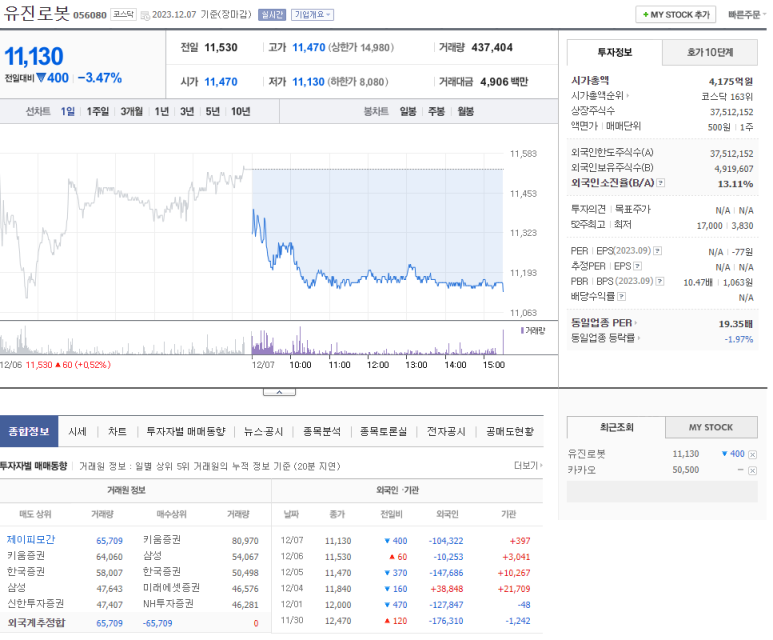The height and width of the screenshot is (640, 773).
Task: Remove 유진로봇 from the recent list
Action: 752,455
